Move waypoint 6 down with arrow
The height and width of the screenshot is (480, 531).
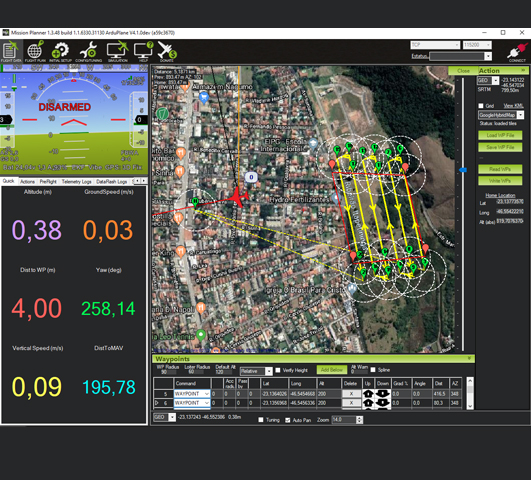tap(383, 403)
